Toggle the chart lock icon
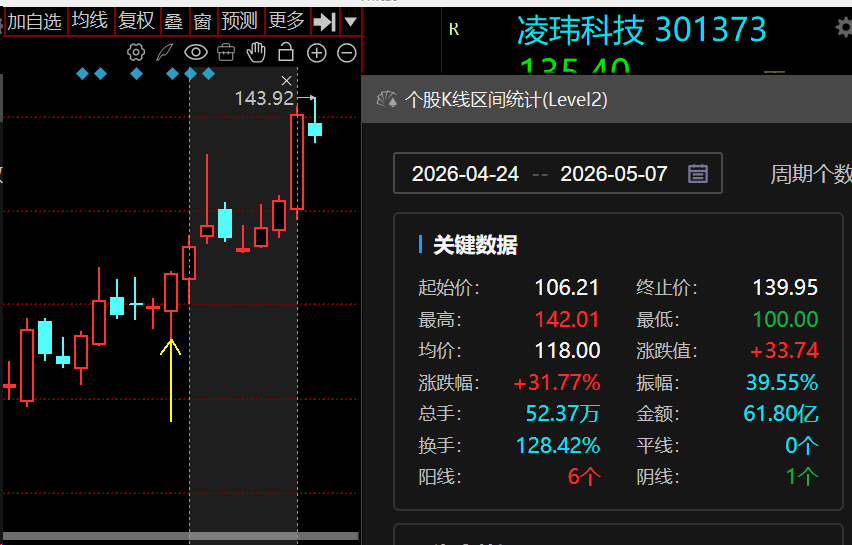This screenshot has height=545, width=852. pos(286,53)
